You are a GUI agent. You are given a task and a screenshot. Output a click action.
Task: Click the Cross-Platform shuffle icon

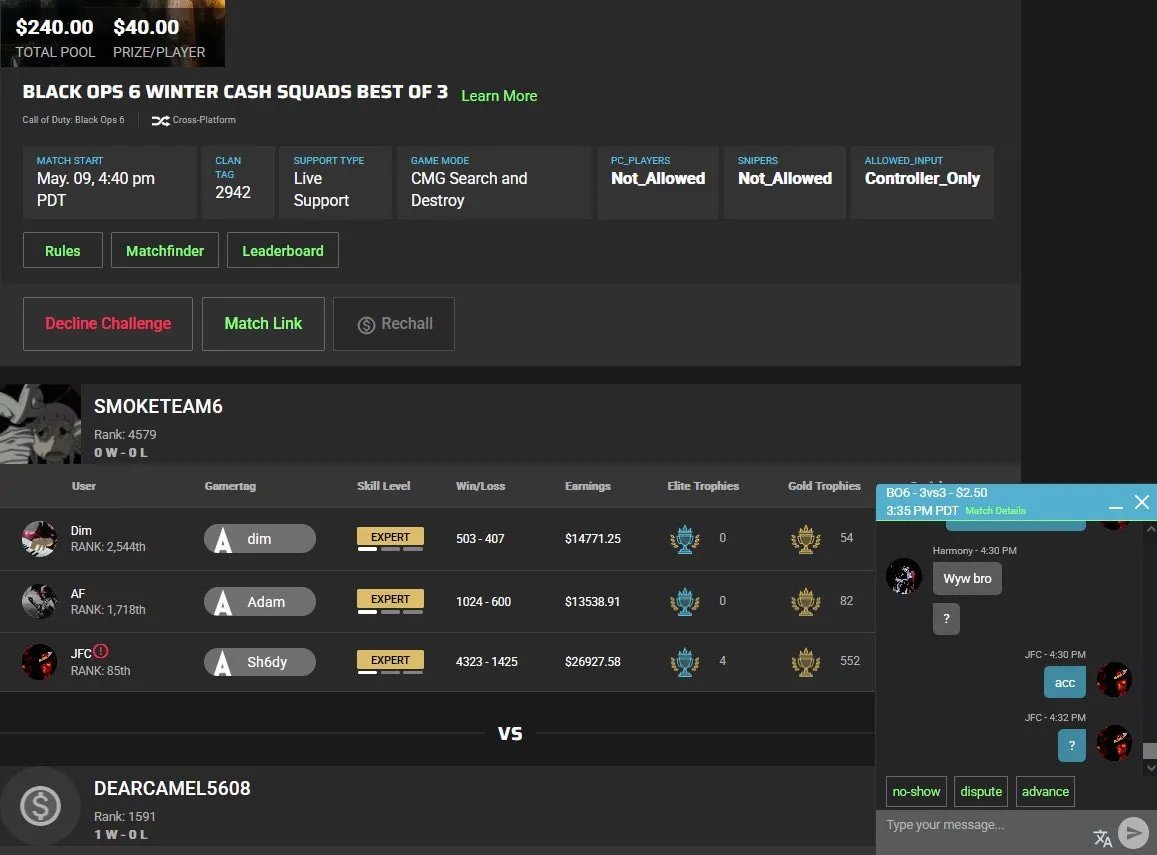pyautogui.click(x=160, y=120)
